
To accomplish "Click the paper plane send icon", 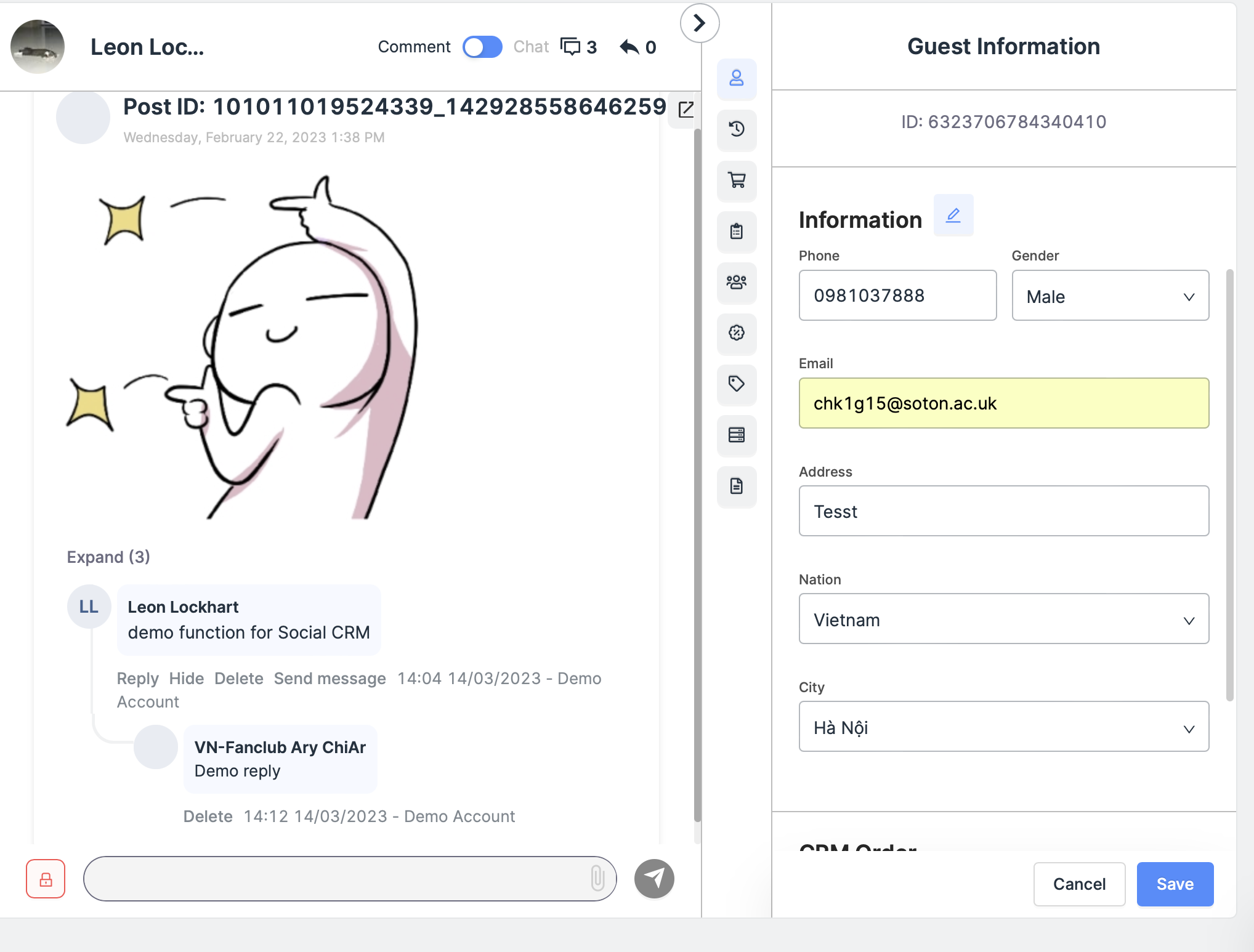I will [x=654, y=878].
